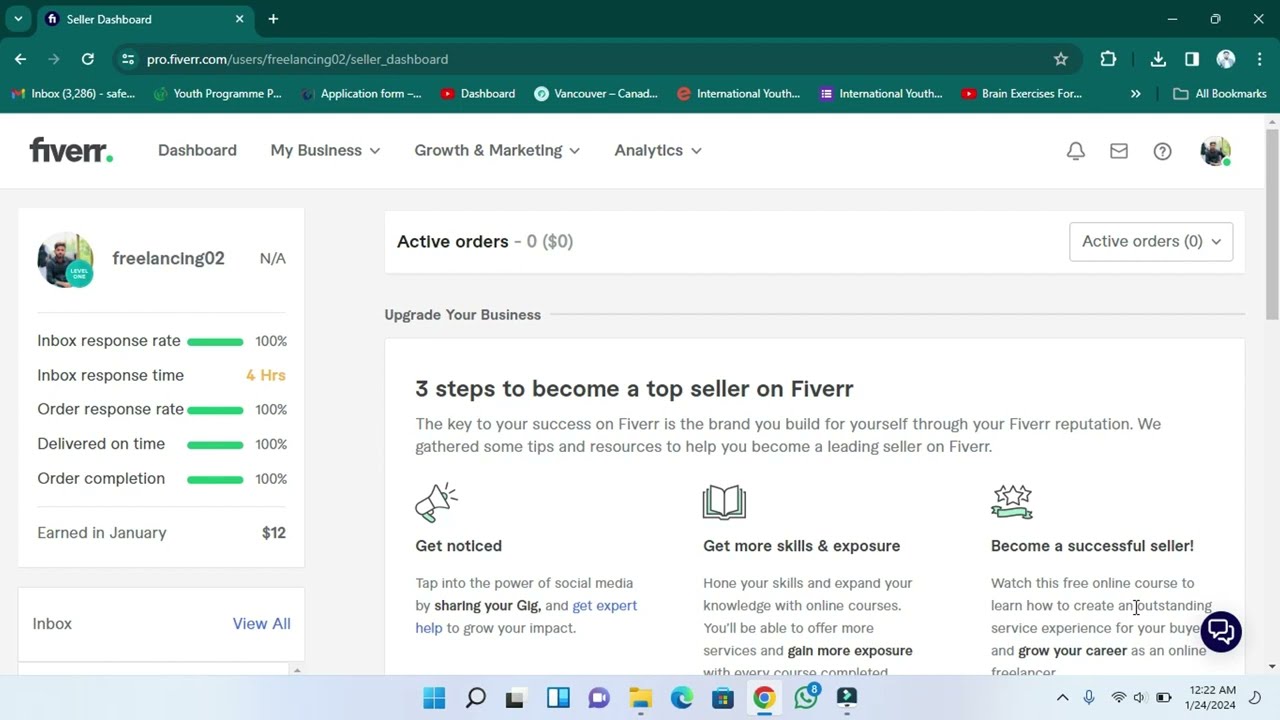
Task: Click the seller profile picture thumbnail
Action: click(65, 259)
